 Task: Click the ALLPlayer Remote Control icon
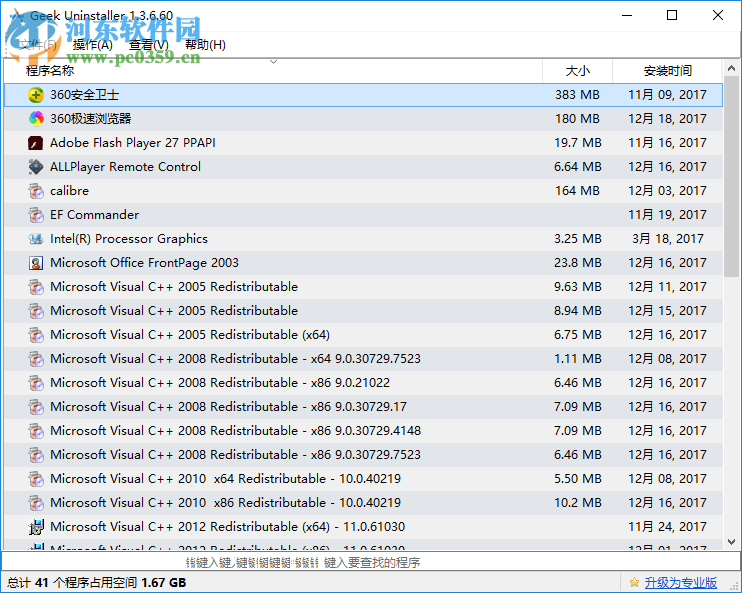pos(36,167)
